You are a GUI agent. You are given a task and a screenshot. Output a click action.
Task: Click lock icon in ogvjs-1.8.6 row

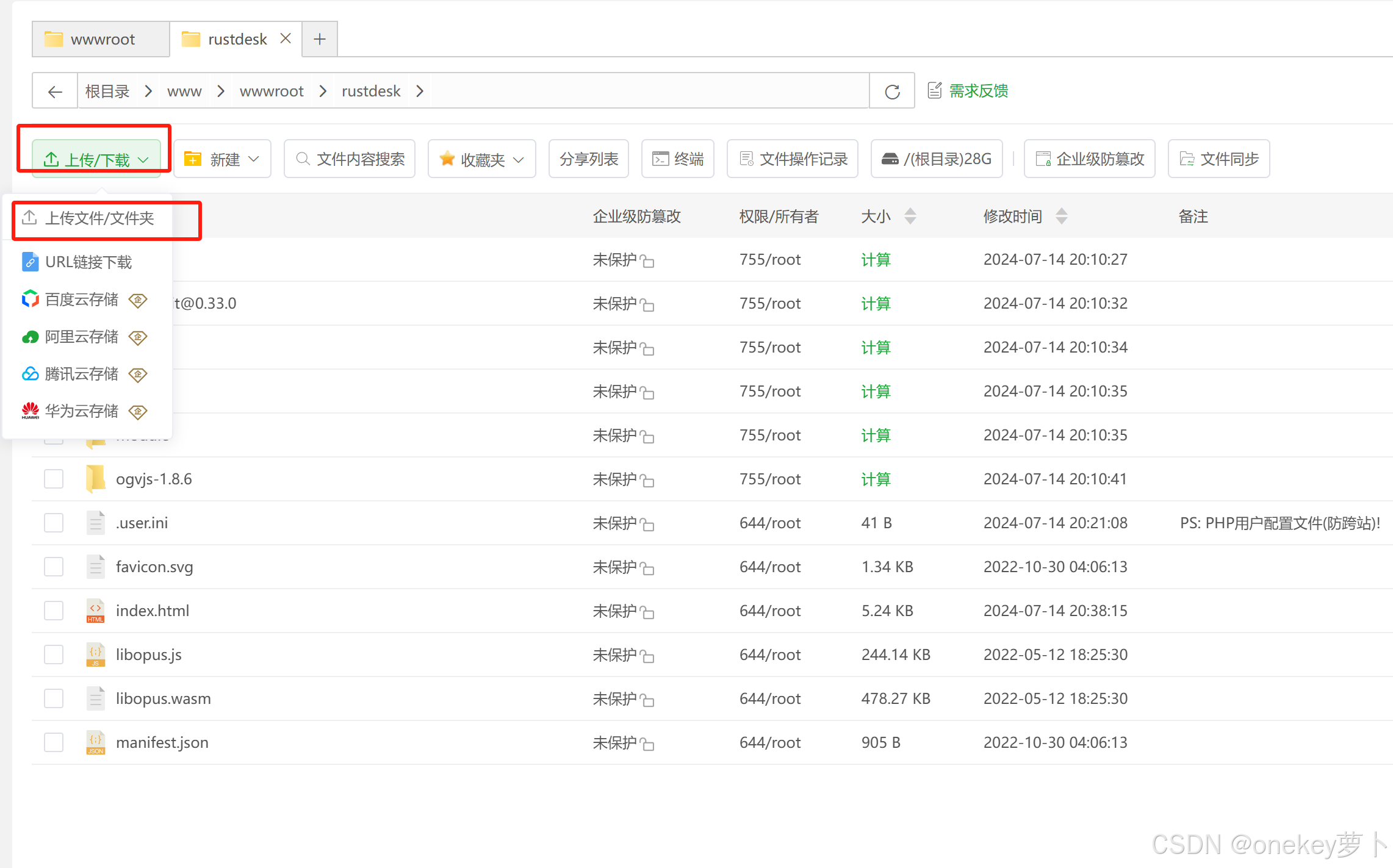point(647,481)
